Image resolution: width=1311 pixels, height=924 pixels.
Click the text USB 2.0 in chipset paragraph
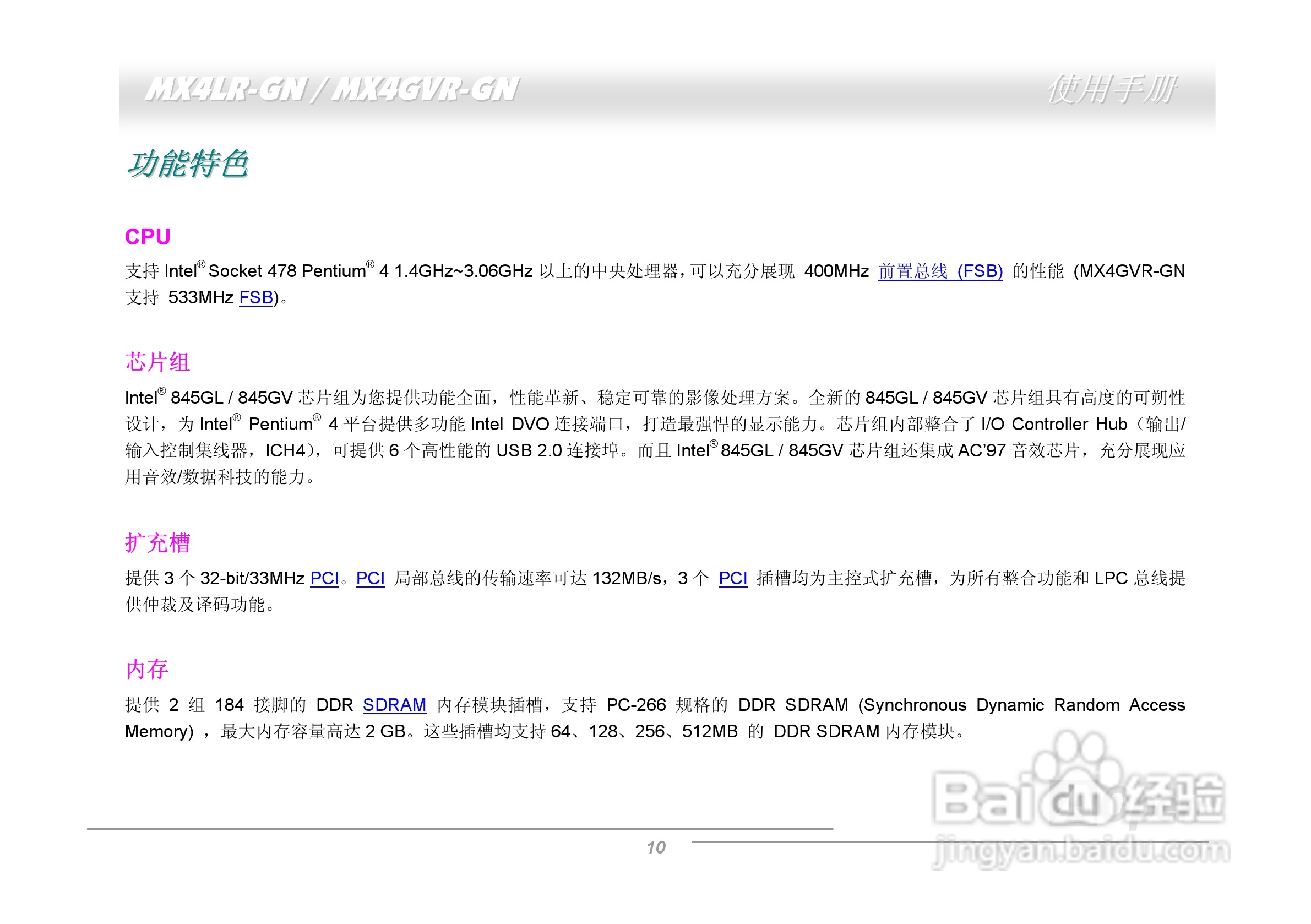(x=529, y=450)
